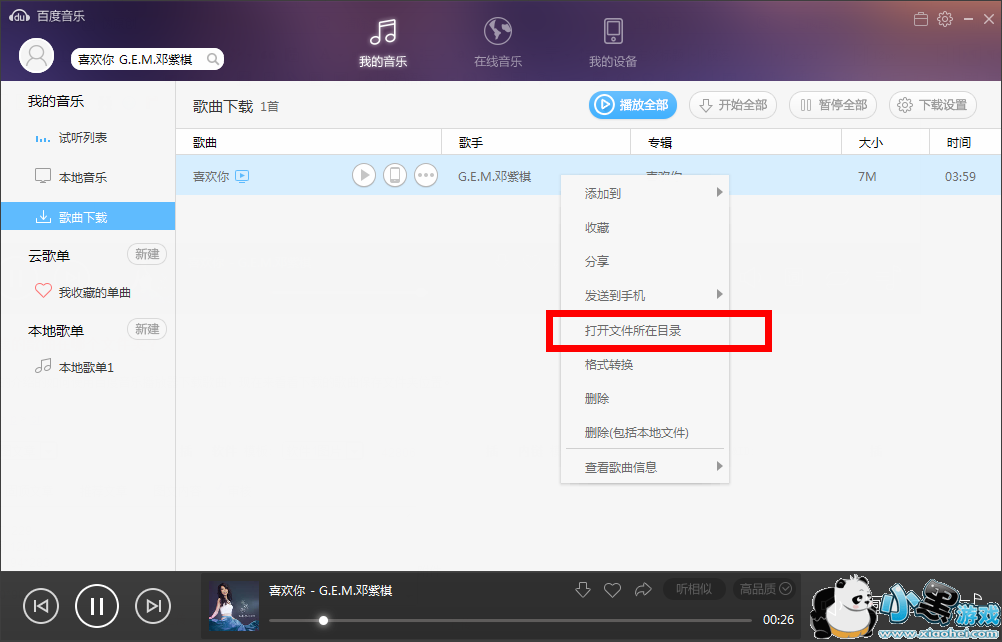Open the 高品质 quality dropdown

coord(766,589)
